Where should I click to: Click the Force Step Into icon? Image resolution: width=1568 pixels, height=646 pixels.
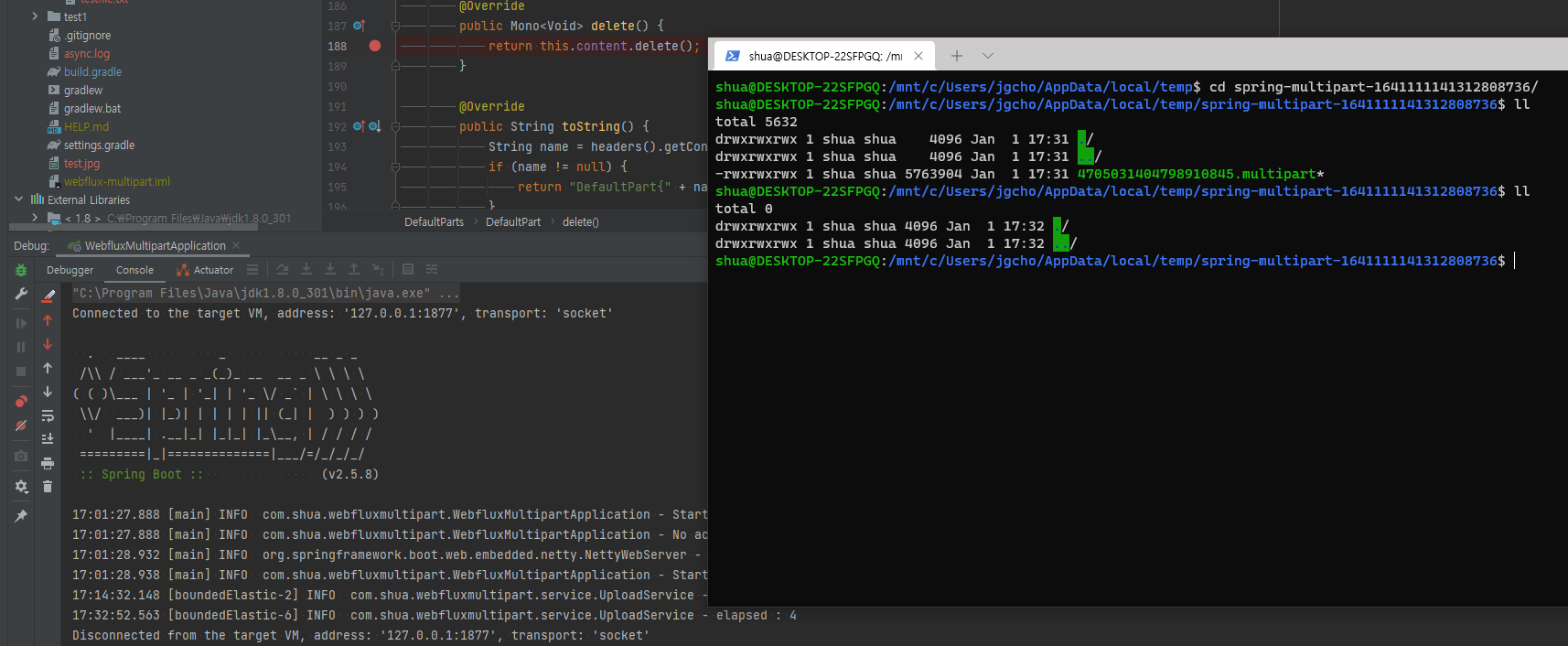(330, 269)
